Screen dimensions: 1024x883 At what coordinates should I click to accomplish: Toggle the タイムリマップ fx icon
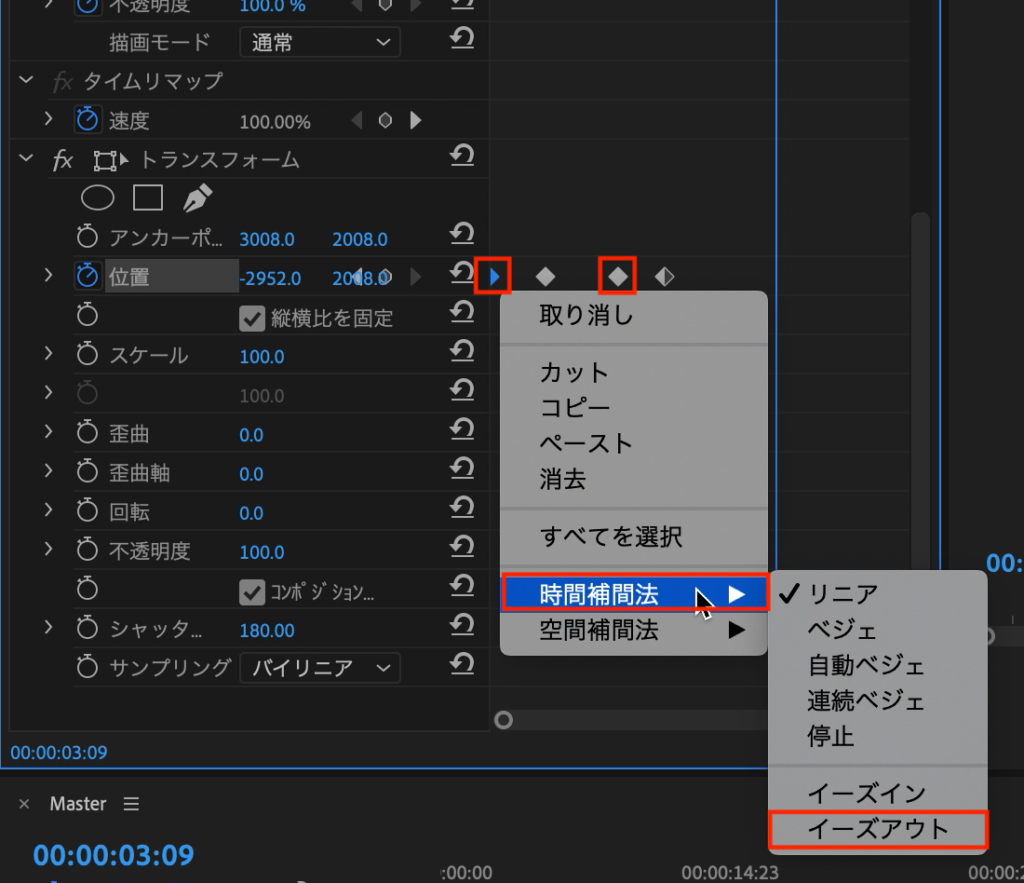(x=63, y=82)
